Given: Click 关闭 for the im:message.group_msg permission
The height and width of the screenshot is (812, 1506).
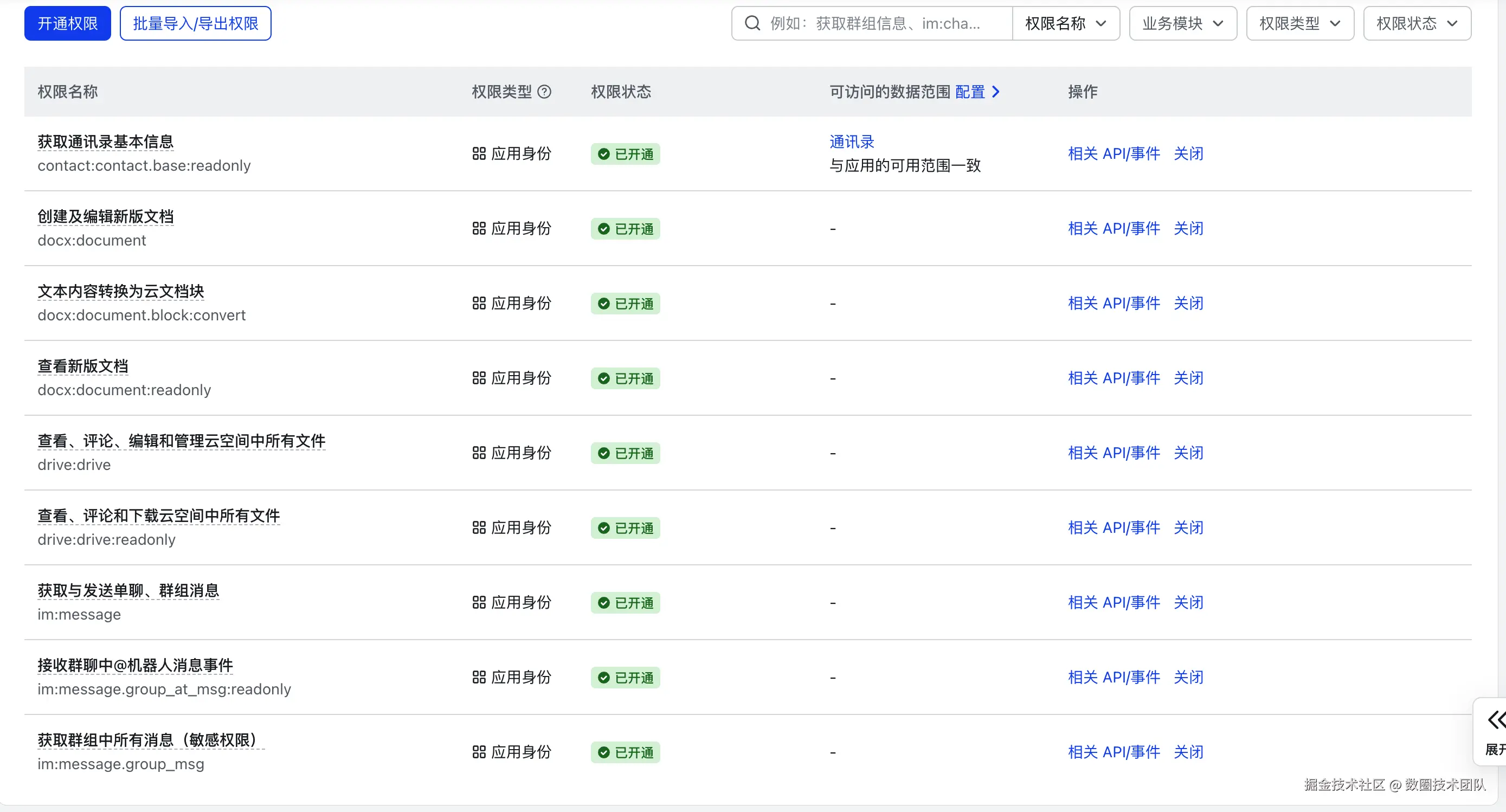Looking at the screenshot, I should pyautogui.click(x=1188, y=752).
